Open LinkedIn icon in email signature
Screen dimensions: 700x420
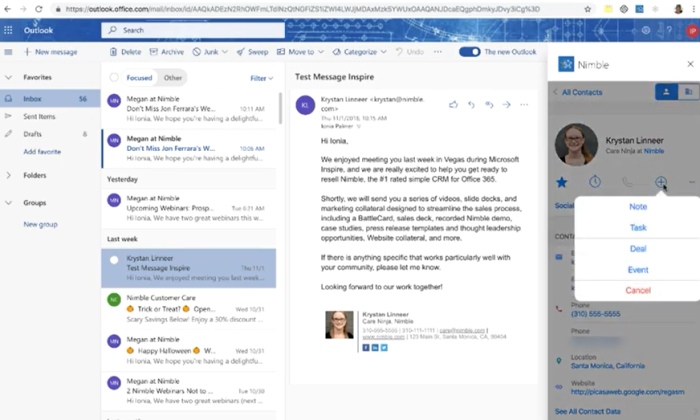click(x=375, y=348)
